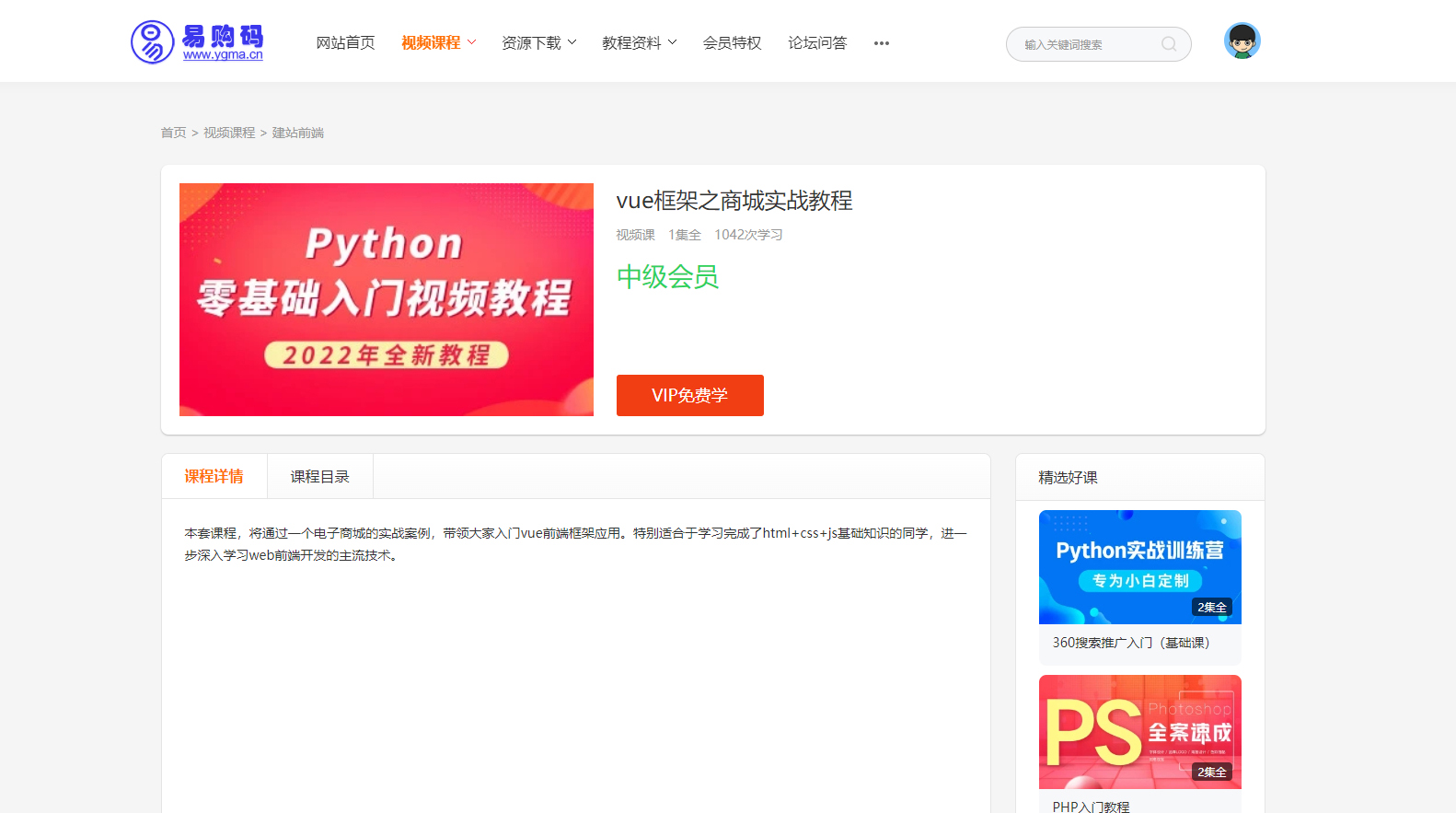This screenshot has height=813, width=1456.
Task: Click the three-dots more menu icon
Action: pos(881,43)
